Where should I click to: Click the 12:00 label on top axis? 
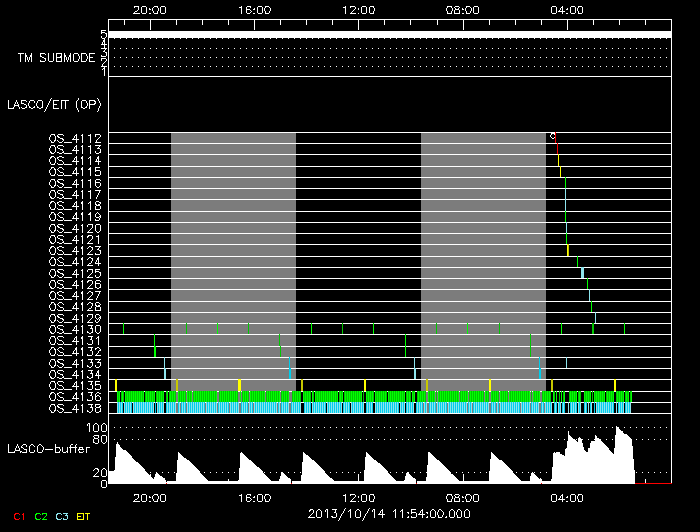click(x=358, y=10)
